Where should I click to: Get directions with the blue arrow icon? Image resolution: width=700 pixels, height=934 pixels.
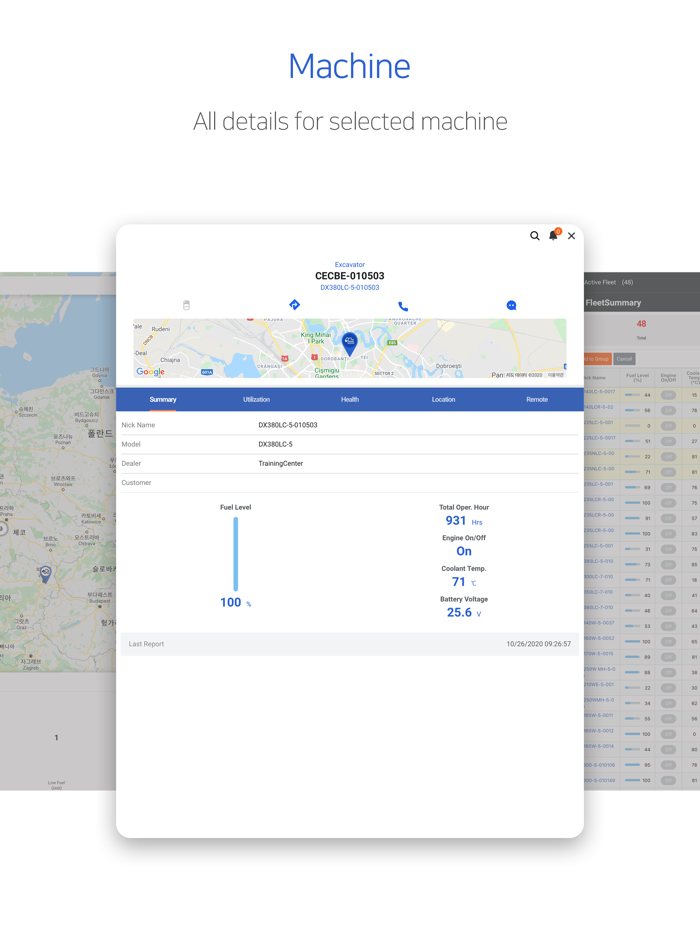click(x=294, y=305)
